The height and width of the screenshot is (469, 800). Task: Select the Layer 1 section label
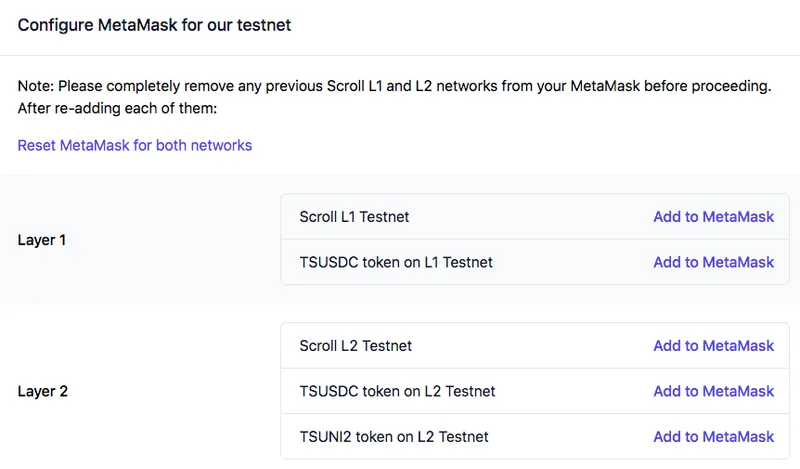click(42, 240)
